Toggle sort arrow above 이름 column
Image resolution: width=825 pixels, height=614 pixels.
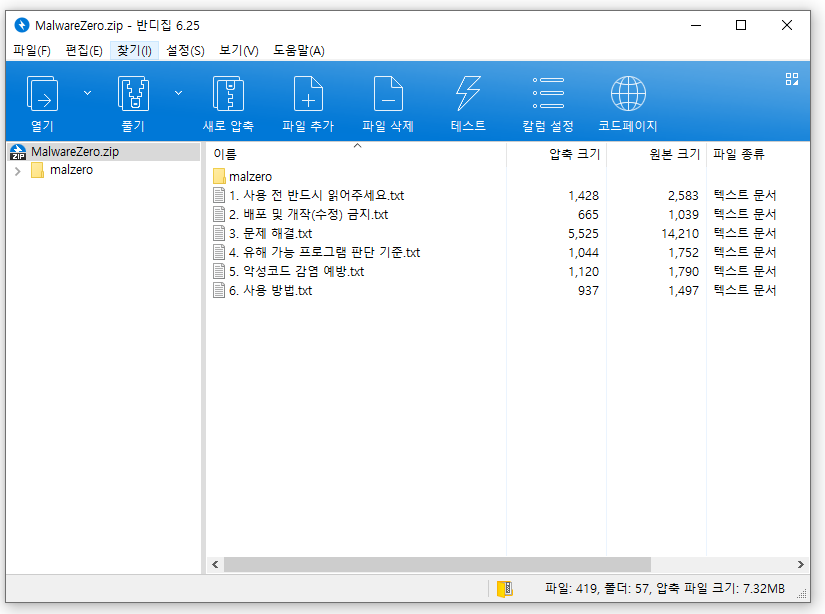pos(357,146)
